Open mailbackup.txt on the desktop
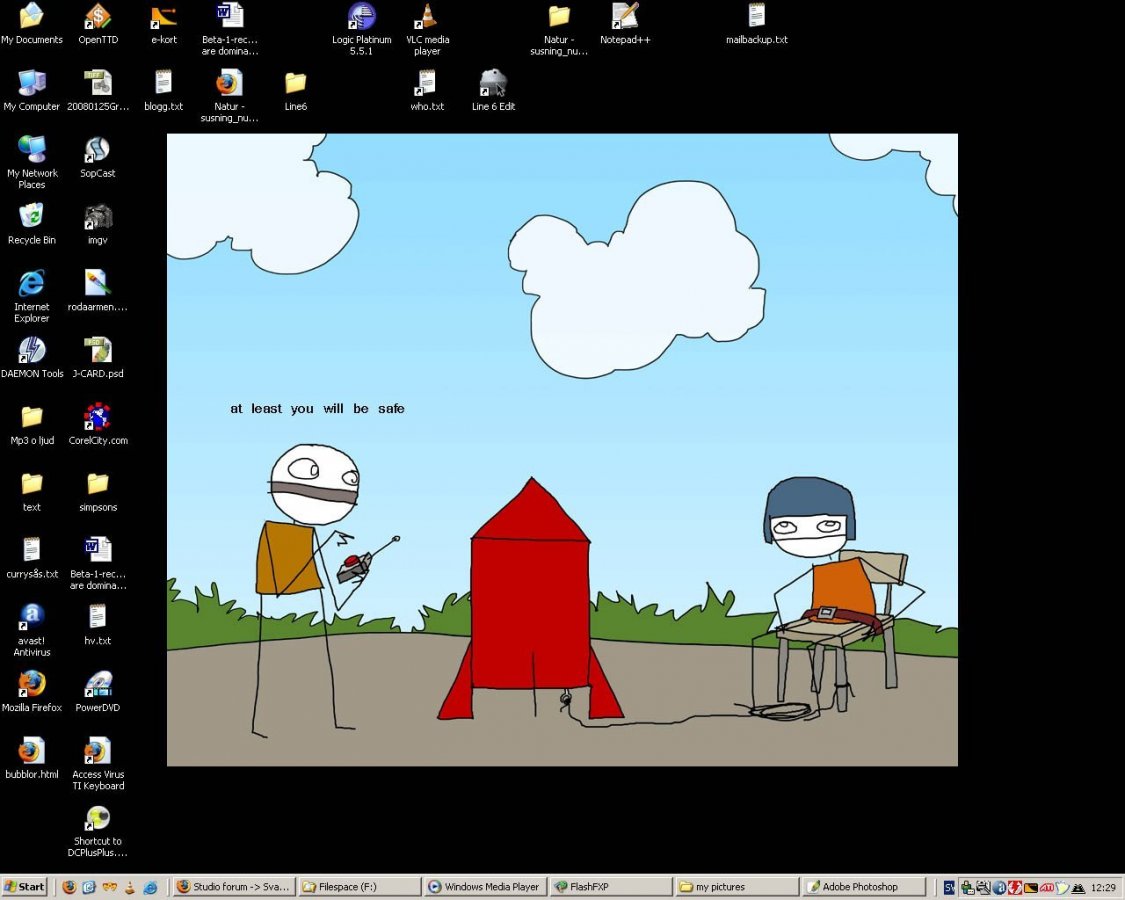Screen dimensions: 1125x900 tap(757, 17)
